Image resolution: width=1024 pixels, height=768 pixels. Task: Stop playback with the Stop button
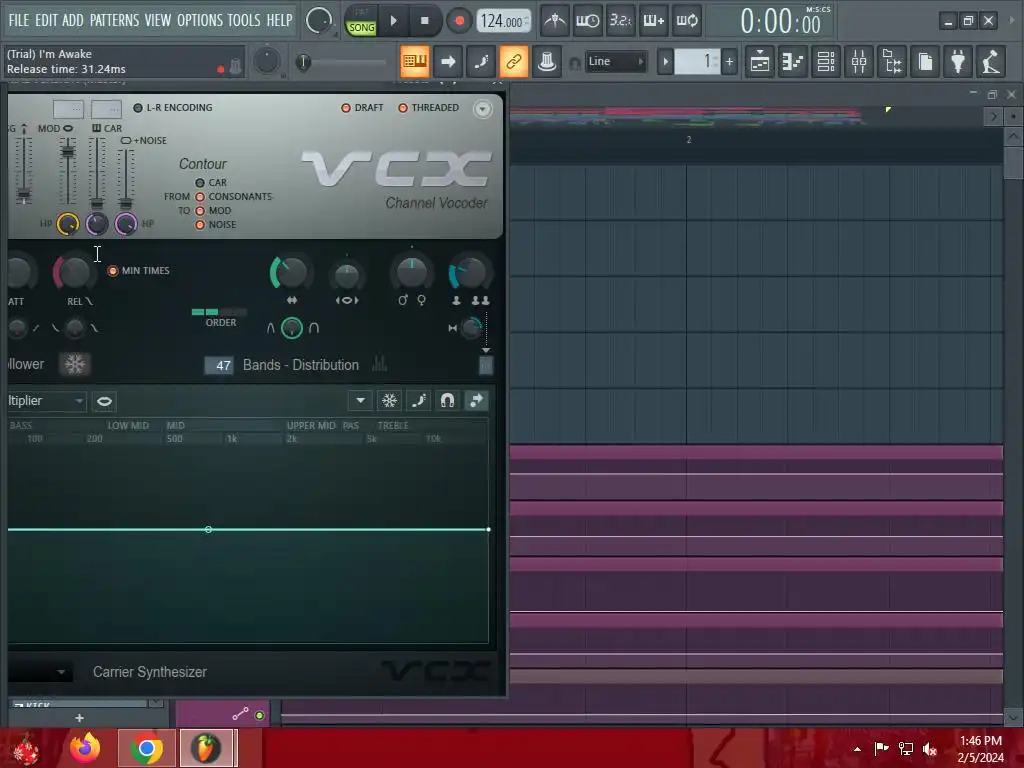424,21
